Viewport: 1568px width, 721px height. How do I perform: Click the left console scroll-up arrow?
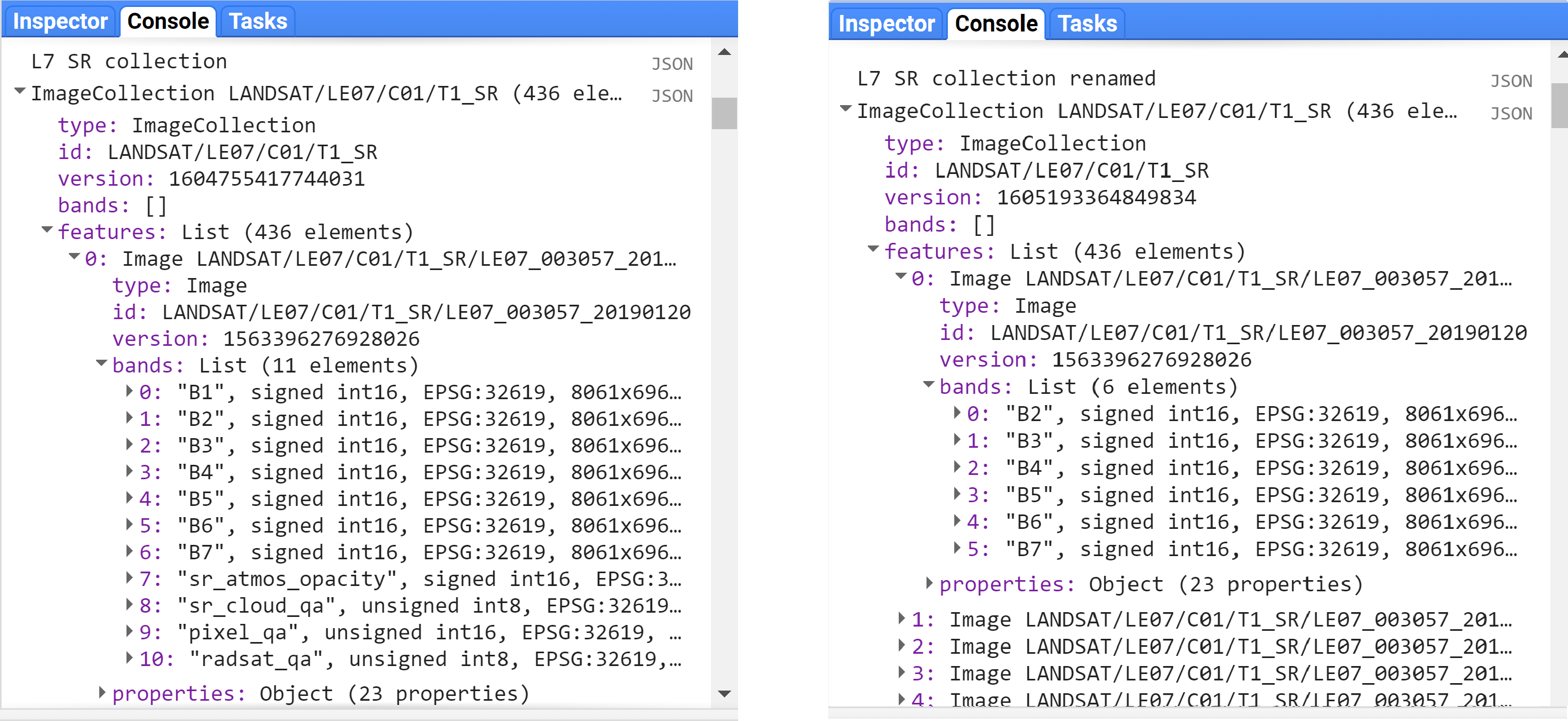pos(724,52)
